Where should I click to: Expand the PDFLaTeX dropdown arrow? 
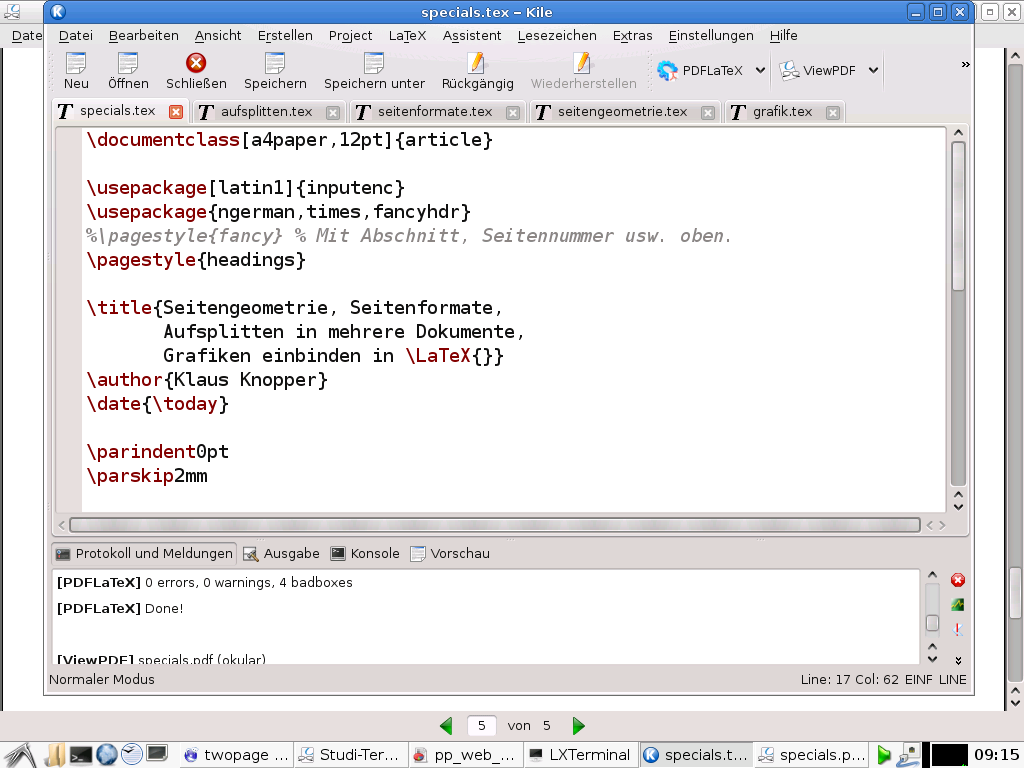(760, 70)
